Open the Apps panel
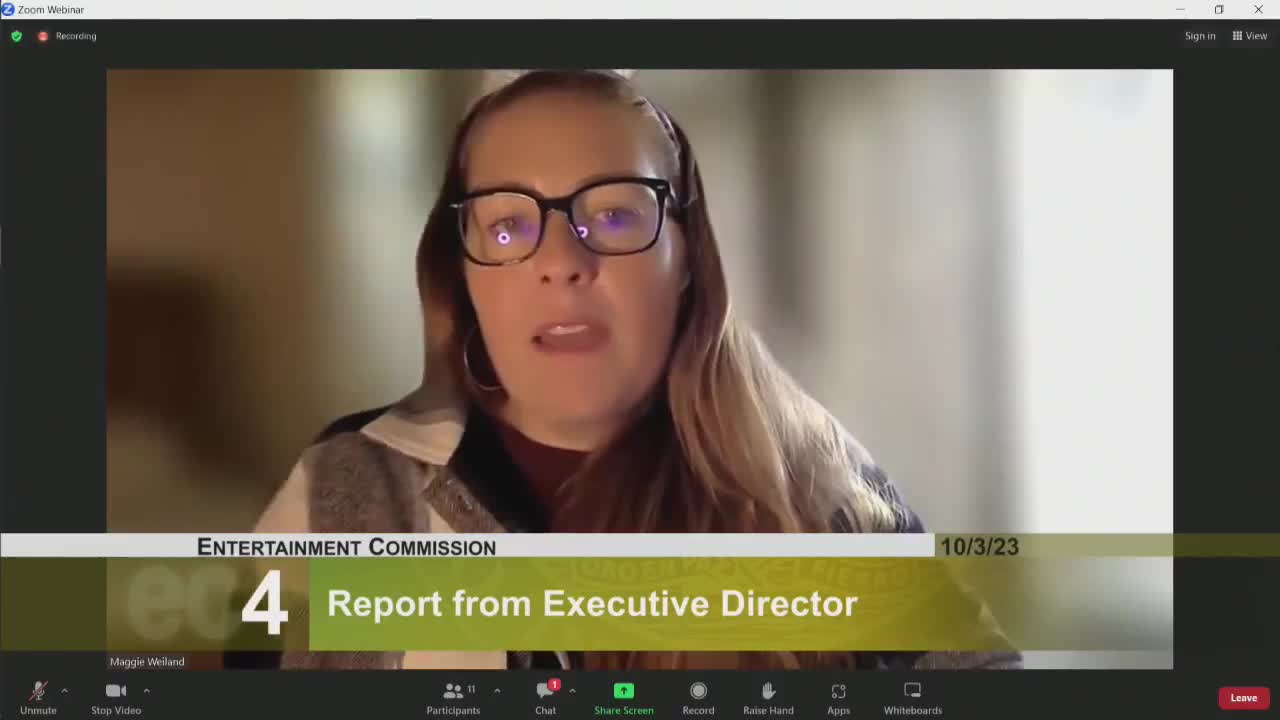 click(838, 697)
